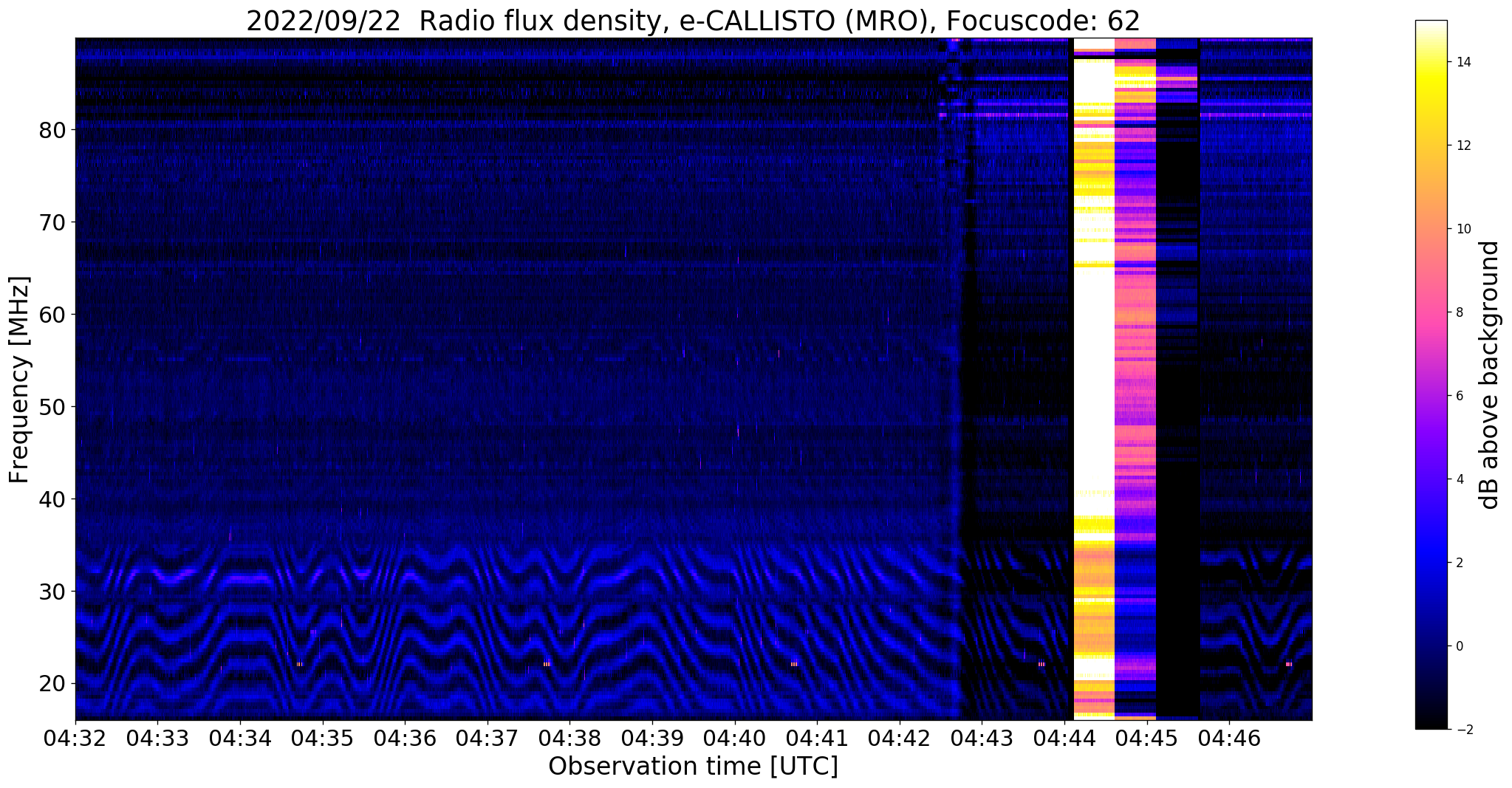The width and height of the screenshot is (1512, 788).
Task: Click the 60 MHz frequency tick label
Action: click(x=52, y=315)
